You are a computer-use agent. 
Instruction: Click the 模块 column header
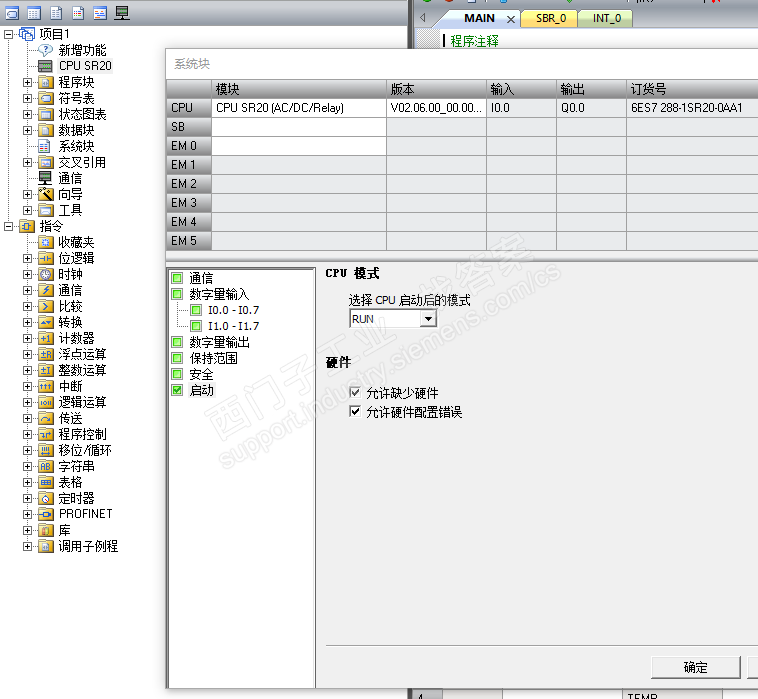[x=299, y=89]
